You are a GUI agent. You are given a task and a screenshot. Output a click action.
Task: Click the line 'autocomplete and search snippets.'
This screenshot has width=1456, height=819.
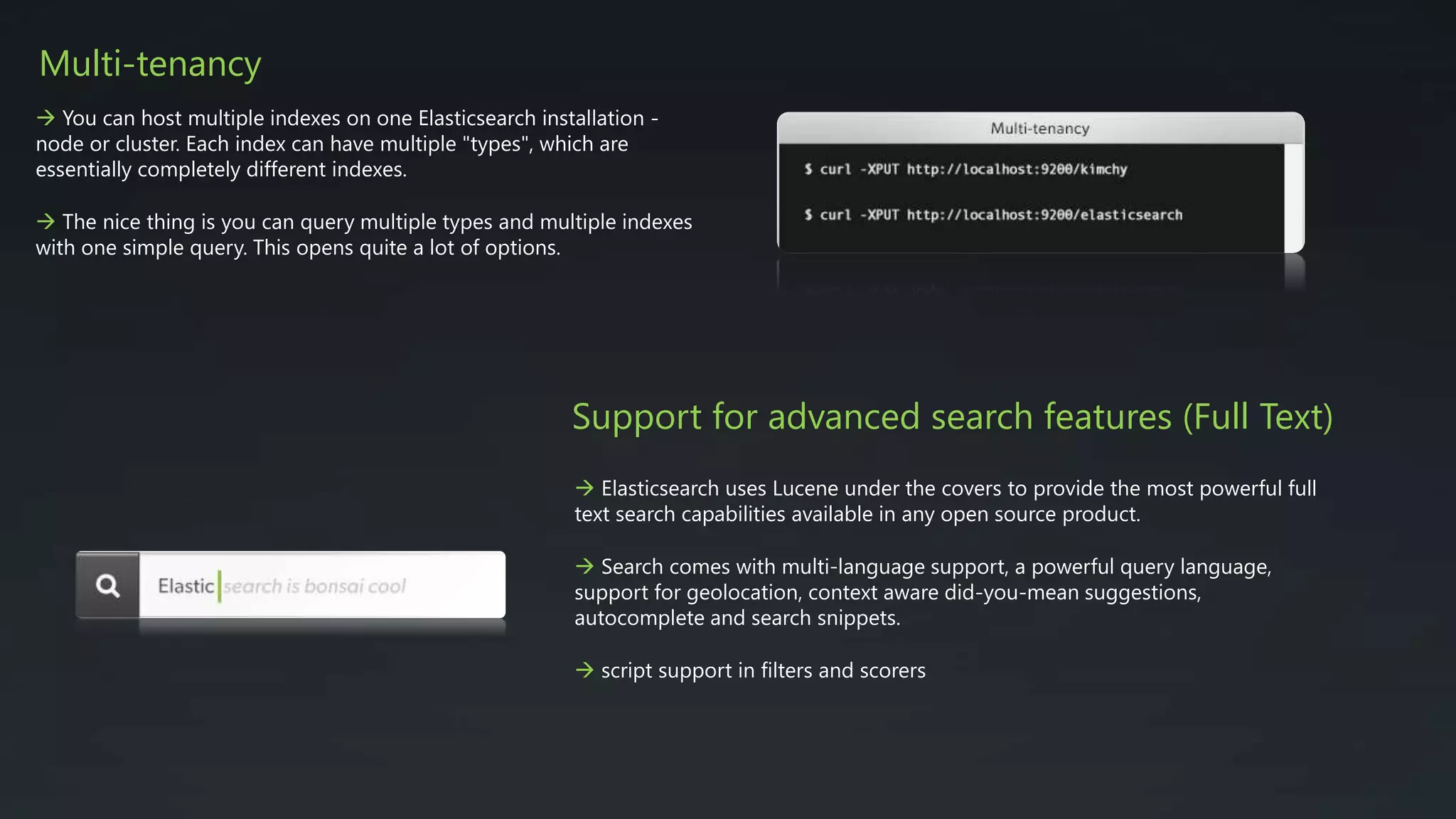coord(737,618)
